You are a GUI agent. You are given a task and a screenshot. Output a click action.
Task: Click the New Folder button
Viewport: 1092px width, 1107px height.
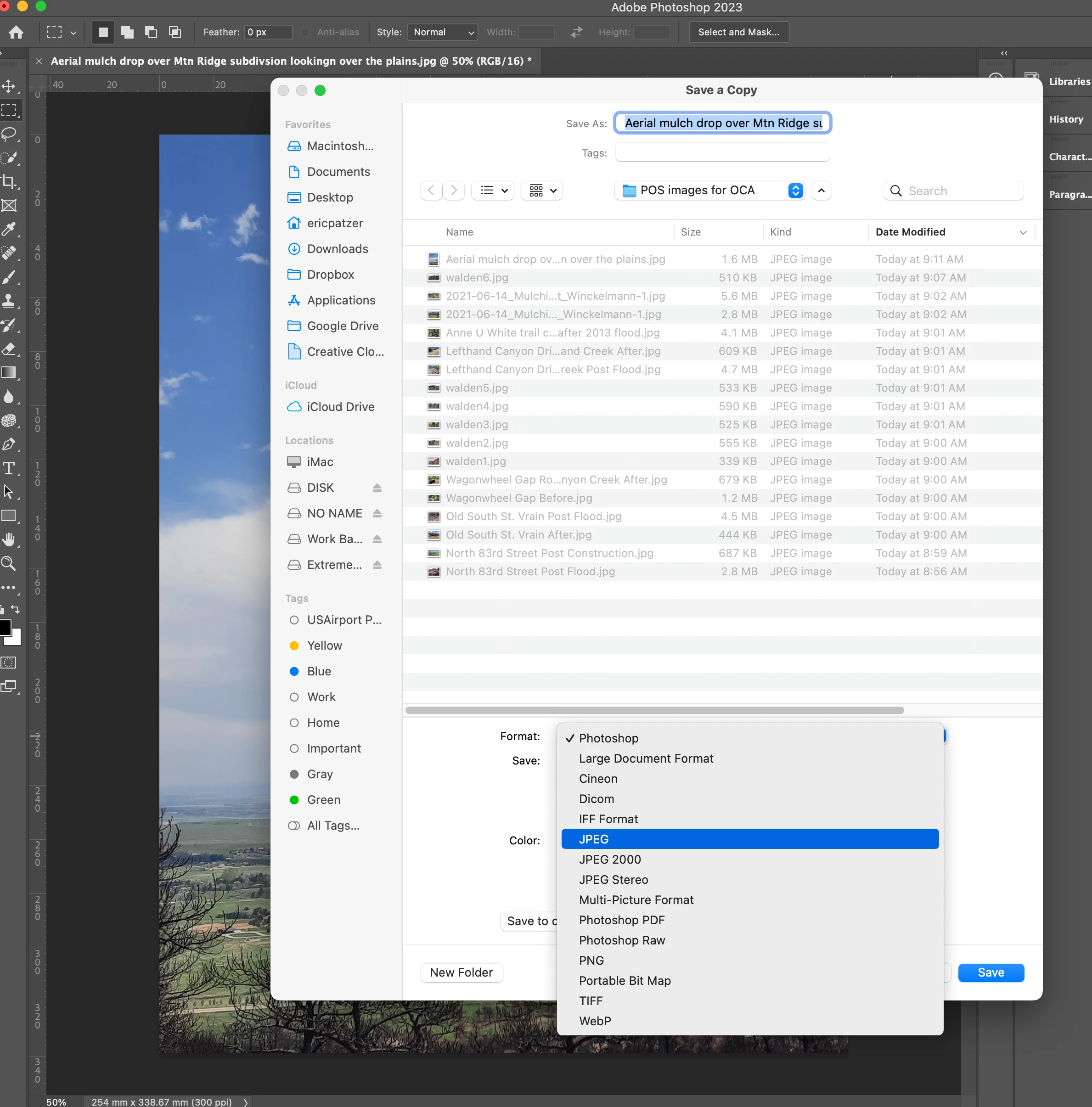pyautogui.click(x=461, y=972)
